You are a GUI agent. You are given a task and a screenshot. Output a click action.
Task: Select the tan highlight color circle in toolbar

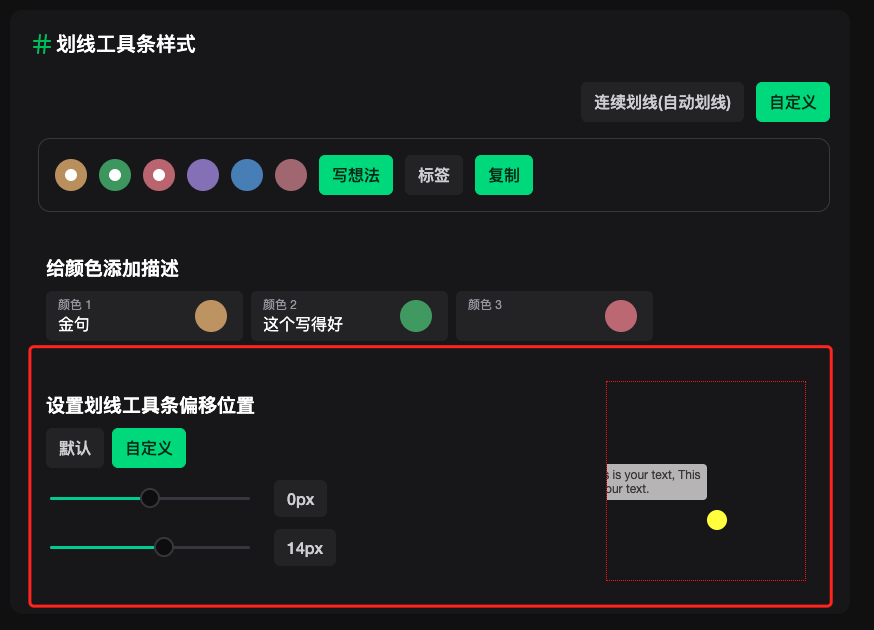[71, 175]
